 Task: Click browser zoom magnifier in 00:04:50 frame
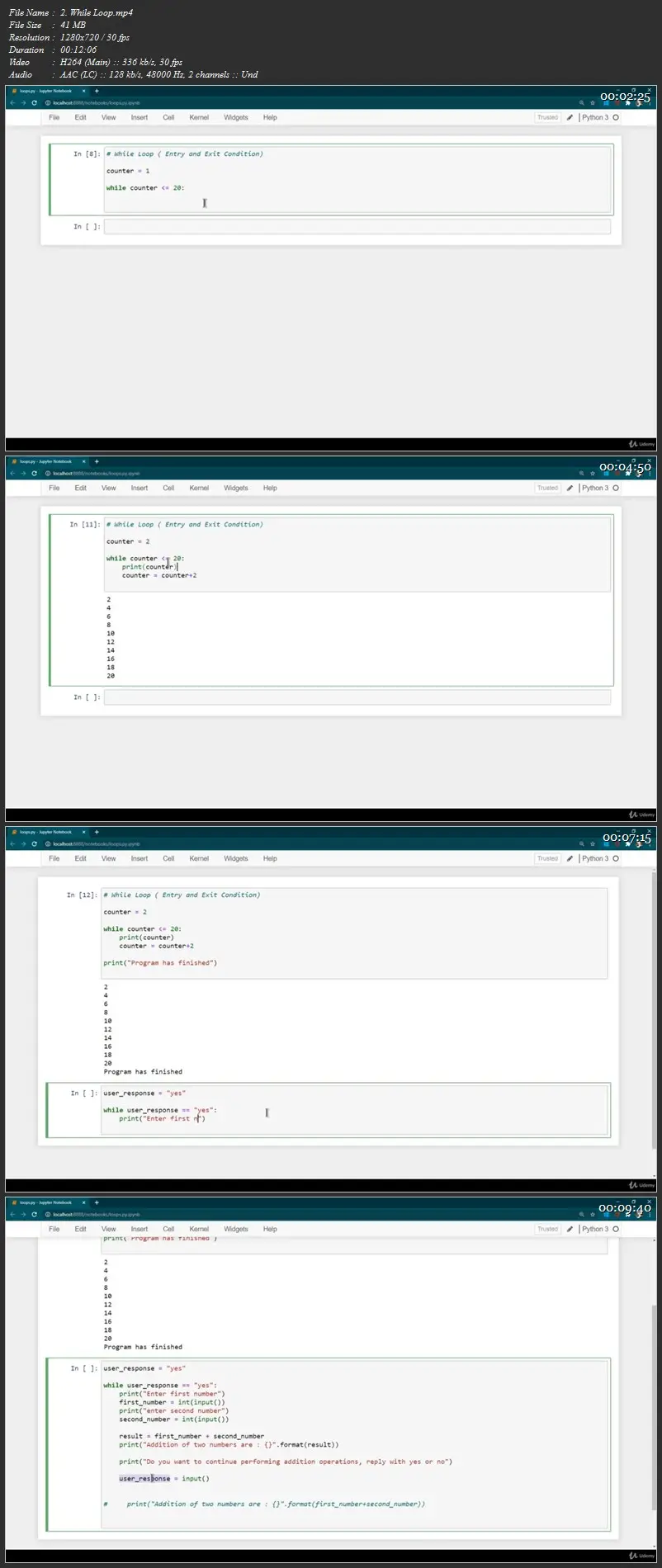[x=581, y=474]
